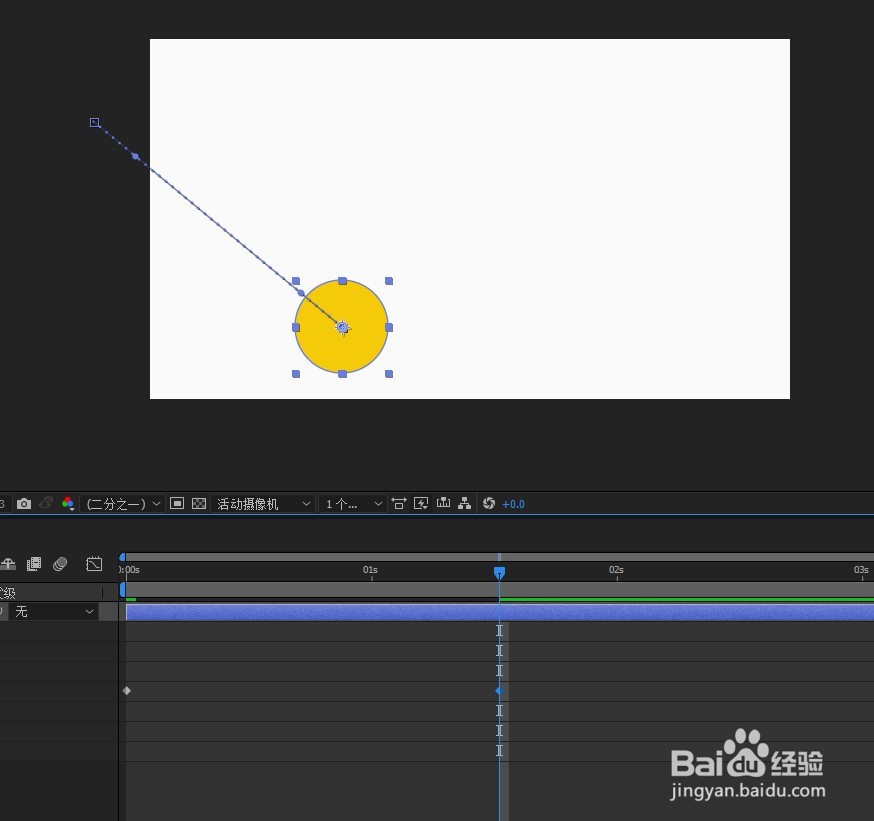This screenshot has height=821, width=874.
Task: Click the blue layer duration bar
Action: coord(500,612)
